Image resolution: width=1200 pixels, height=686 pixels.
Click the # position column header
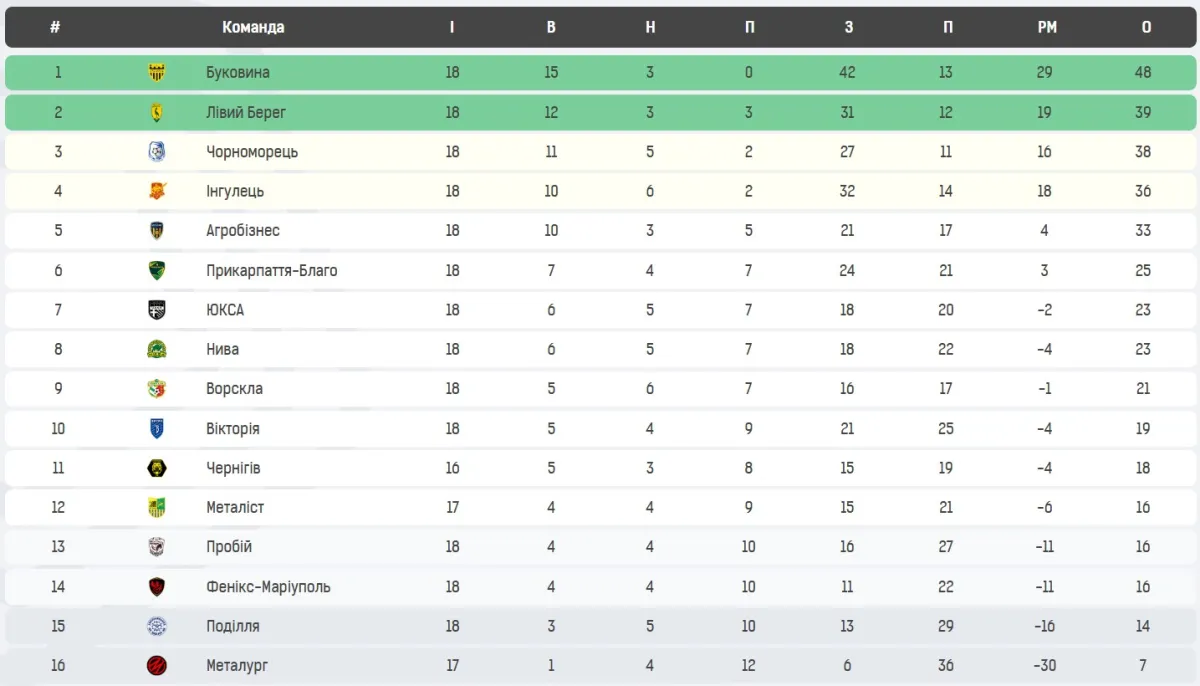coord(55,27)
